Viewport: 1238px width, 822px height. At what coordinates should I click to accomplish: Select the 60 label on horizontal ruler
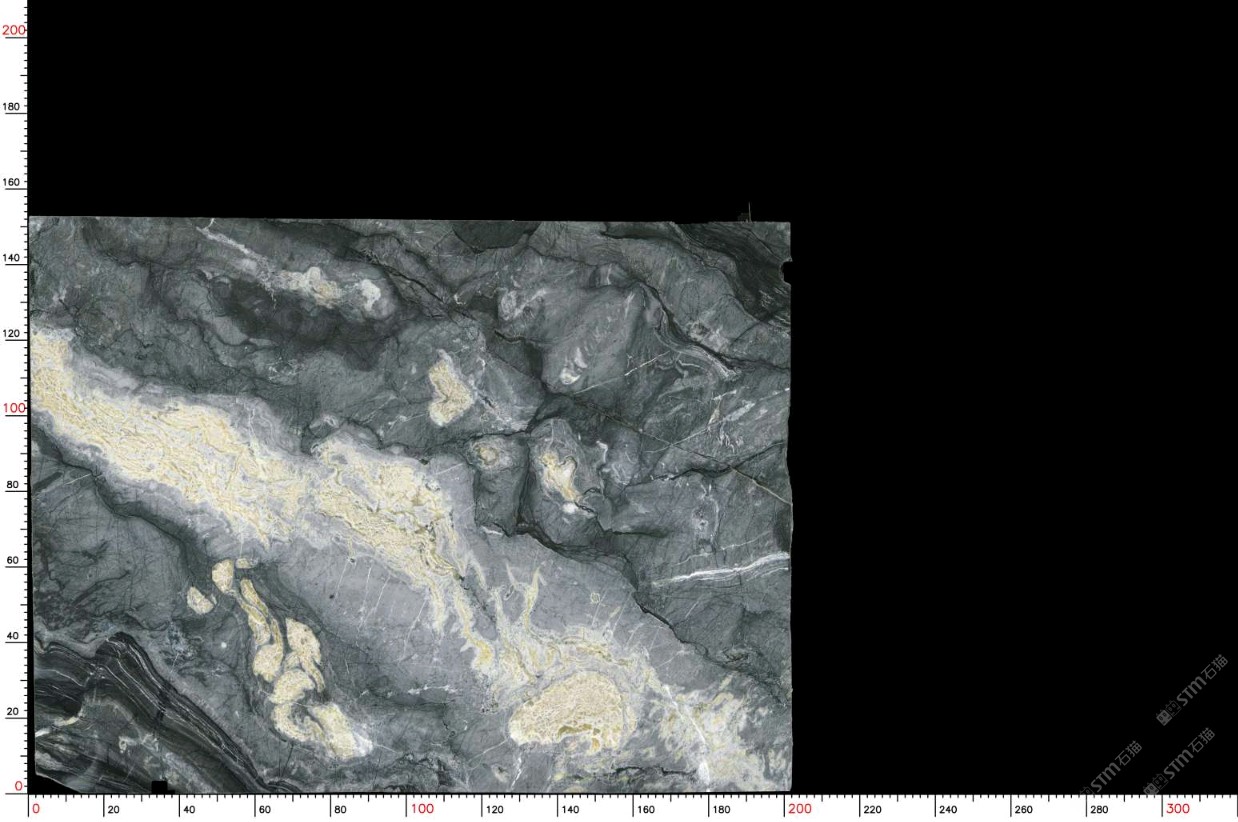pos(265,810)
